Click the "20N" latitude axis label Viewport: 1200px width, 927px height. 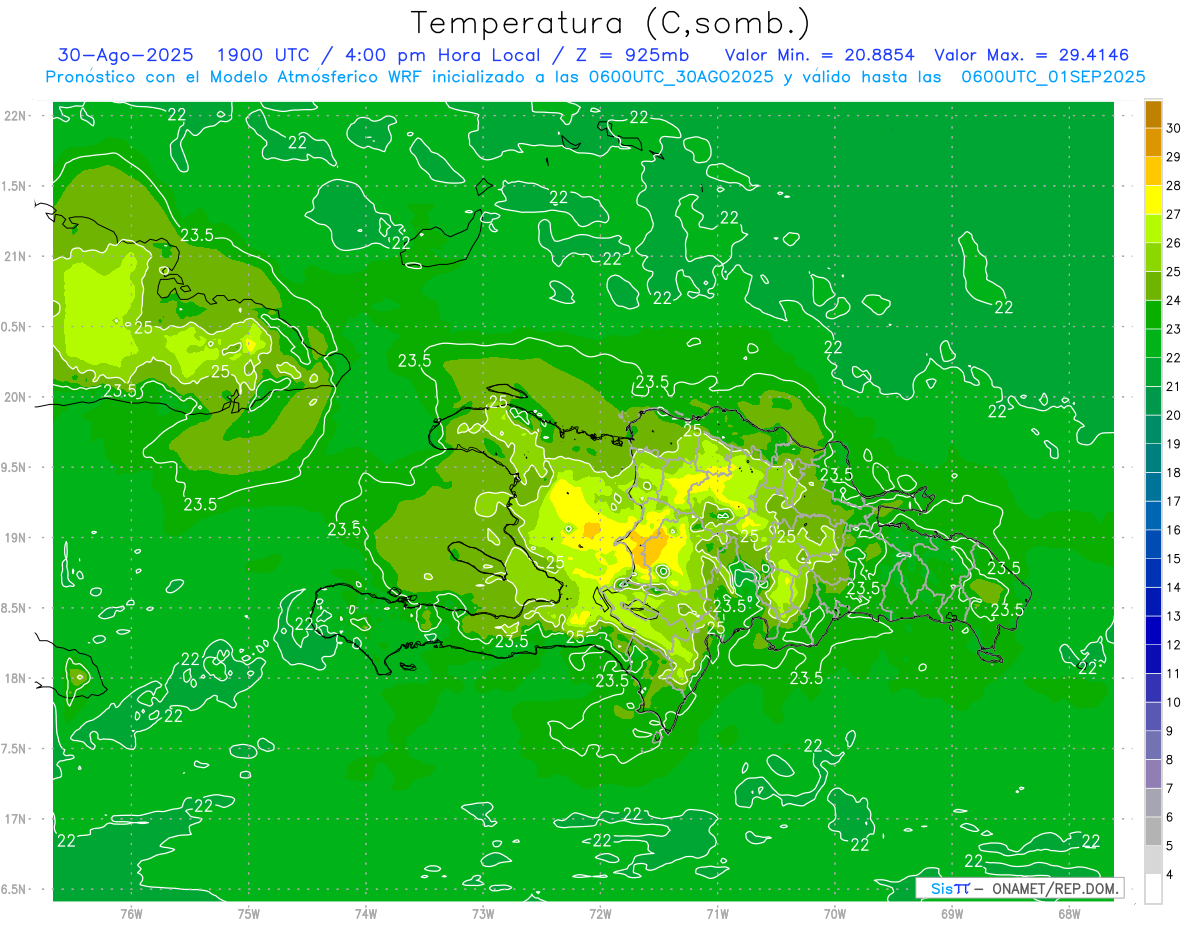16,397
